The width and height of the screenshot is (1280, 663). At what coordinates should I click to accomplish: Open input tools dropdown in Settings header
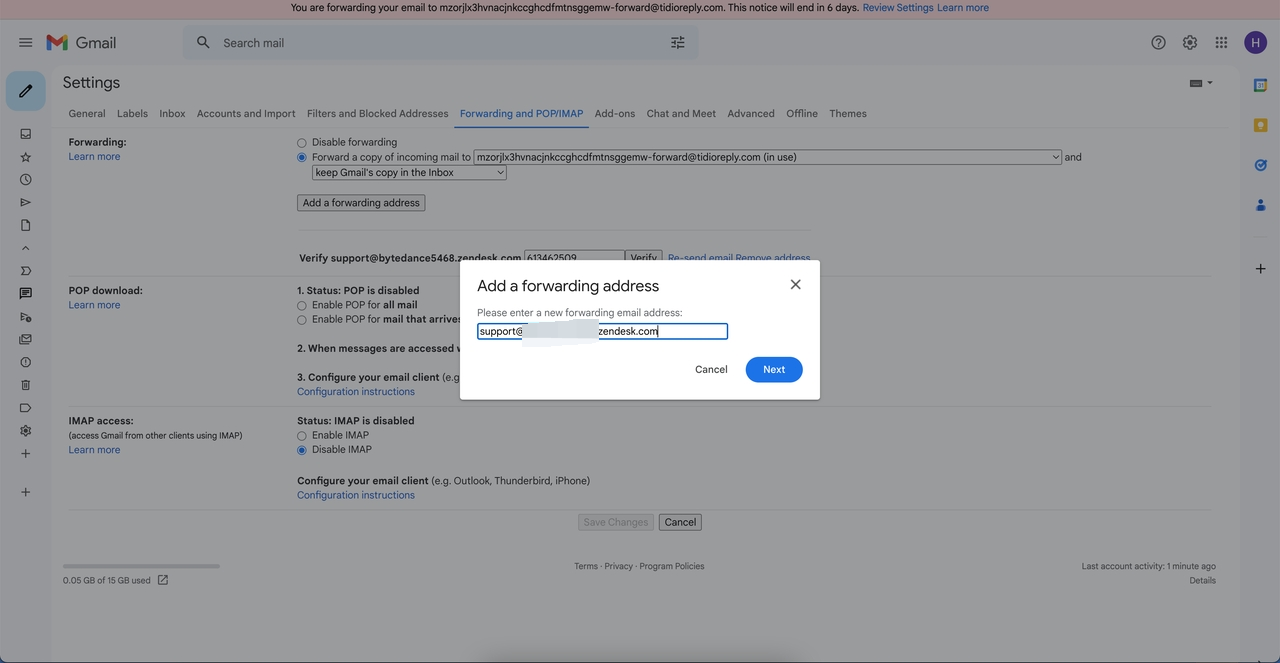point(1201,83)
